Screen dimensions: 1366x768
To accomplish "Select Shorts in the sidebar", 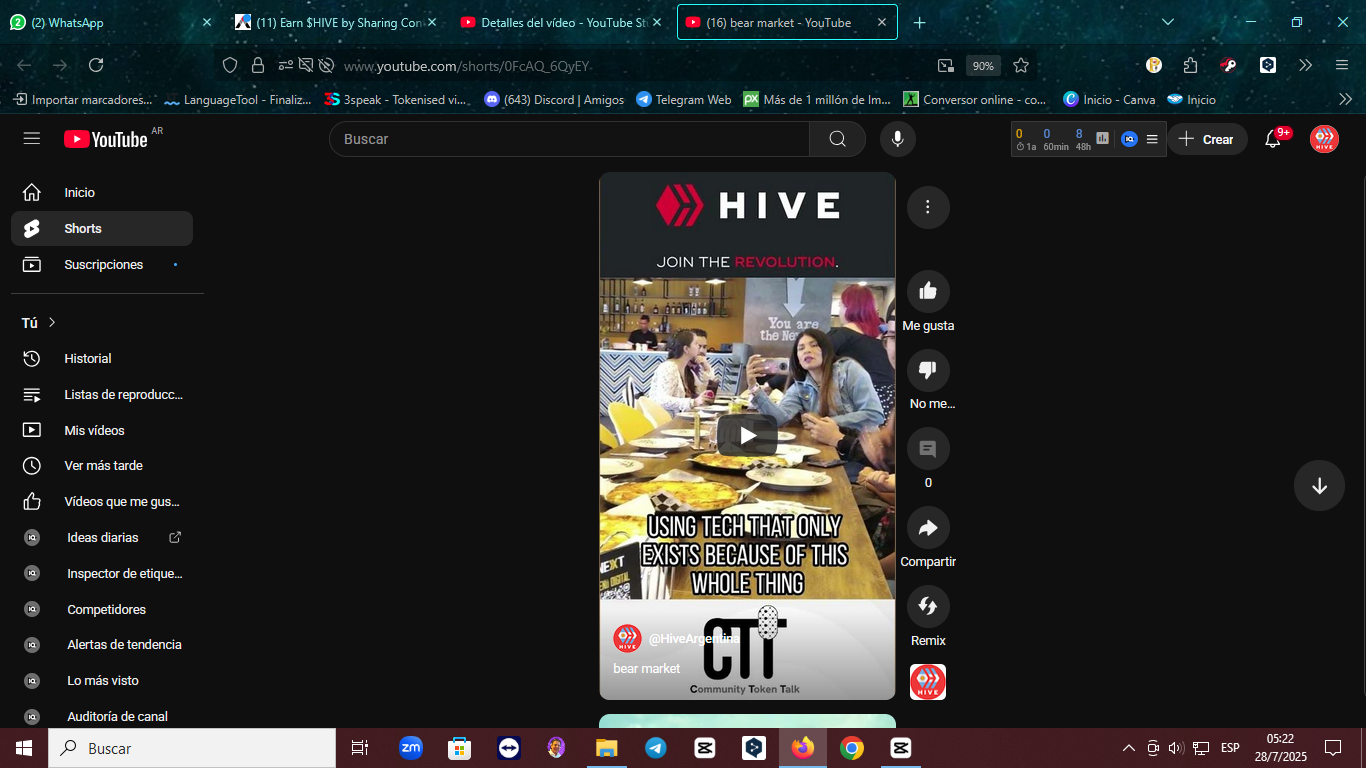I will pyautogui.click(x=102, y=228).
